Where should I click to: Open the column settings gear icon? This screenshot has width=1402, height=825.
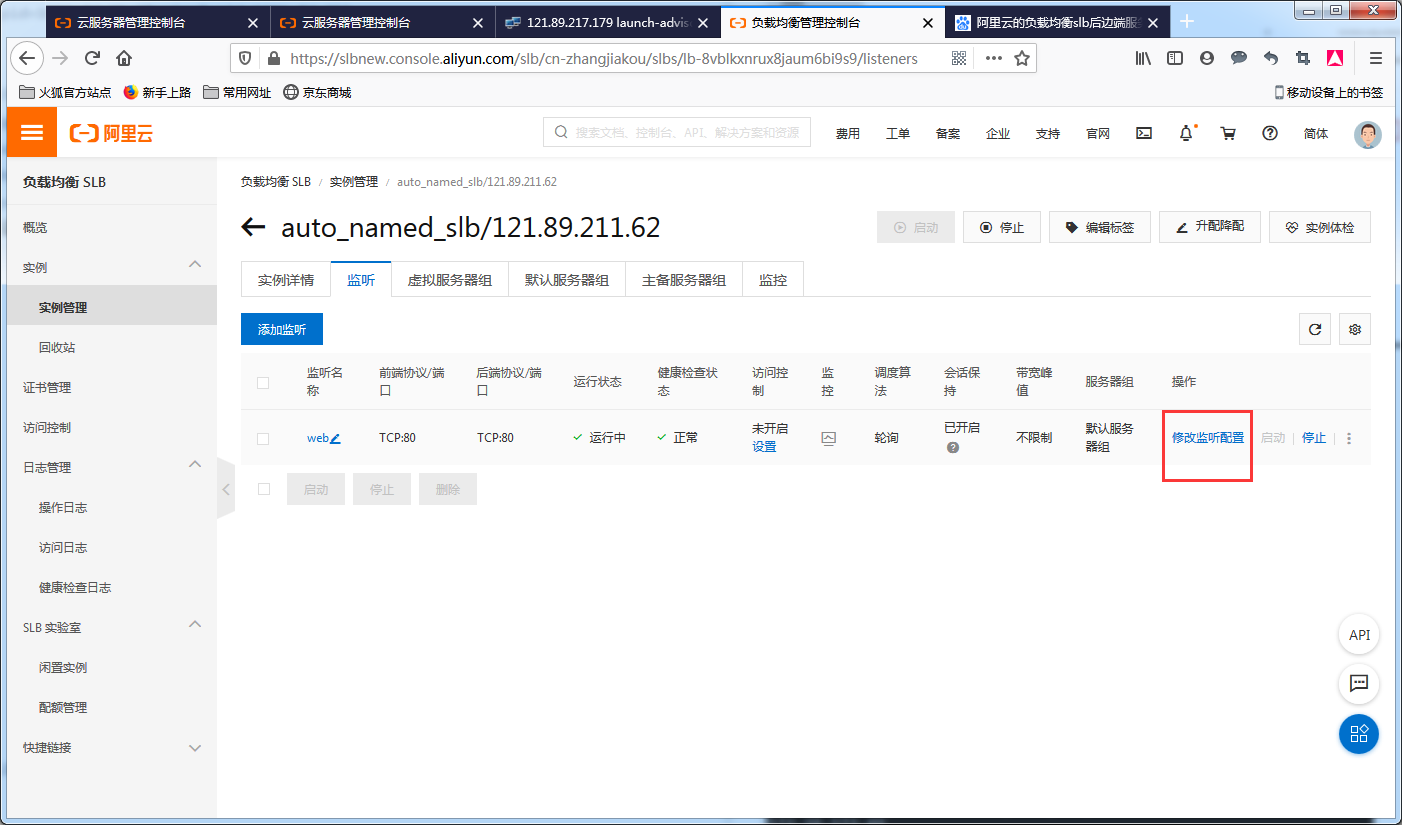tap(1354, 328)
